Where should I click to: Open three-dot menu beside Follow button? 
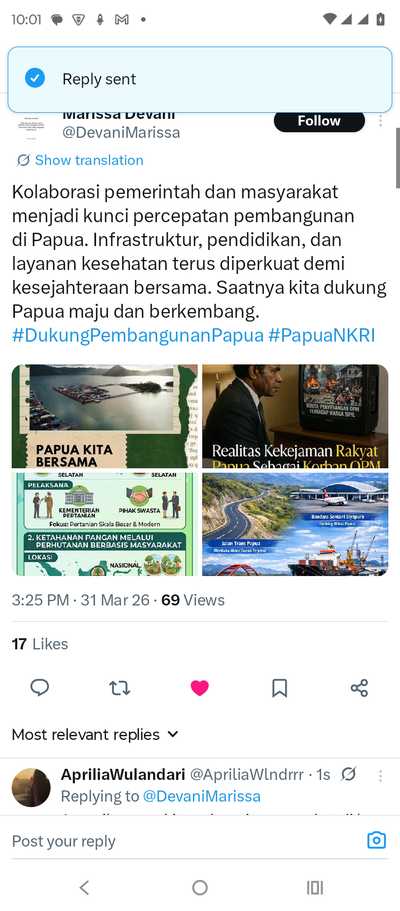[381, 120]
